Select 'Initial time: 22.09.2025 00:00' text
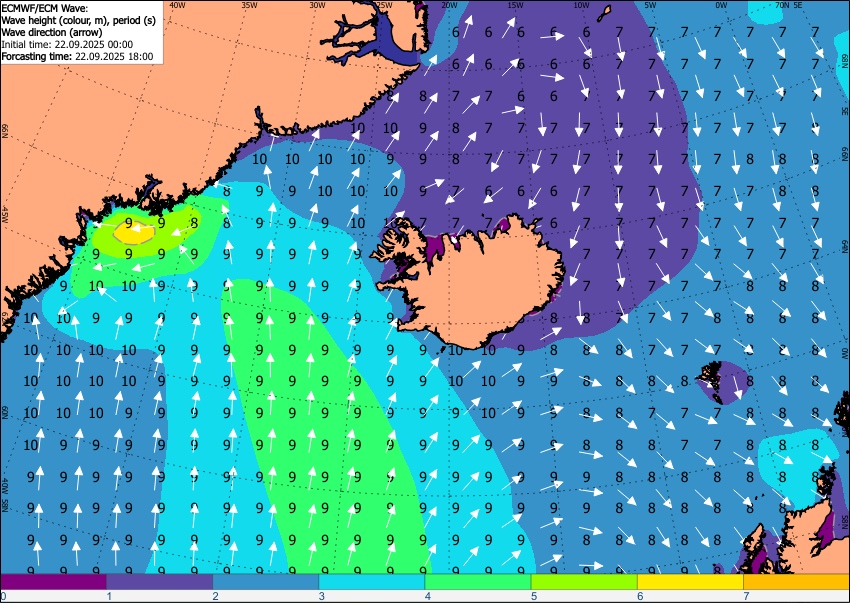This screenshot has height=603, width=850. tap(67, 44)
